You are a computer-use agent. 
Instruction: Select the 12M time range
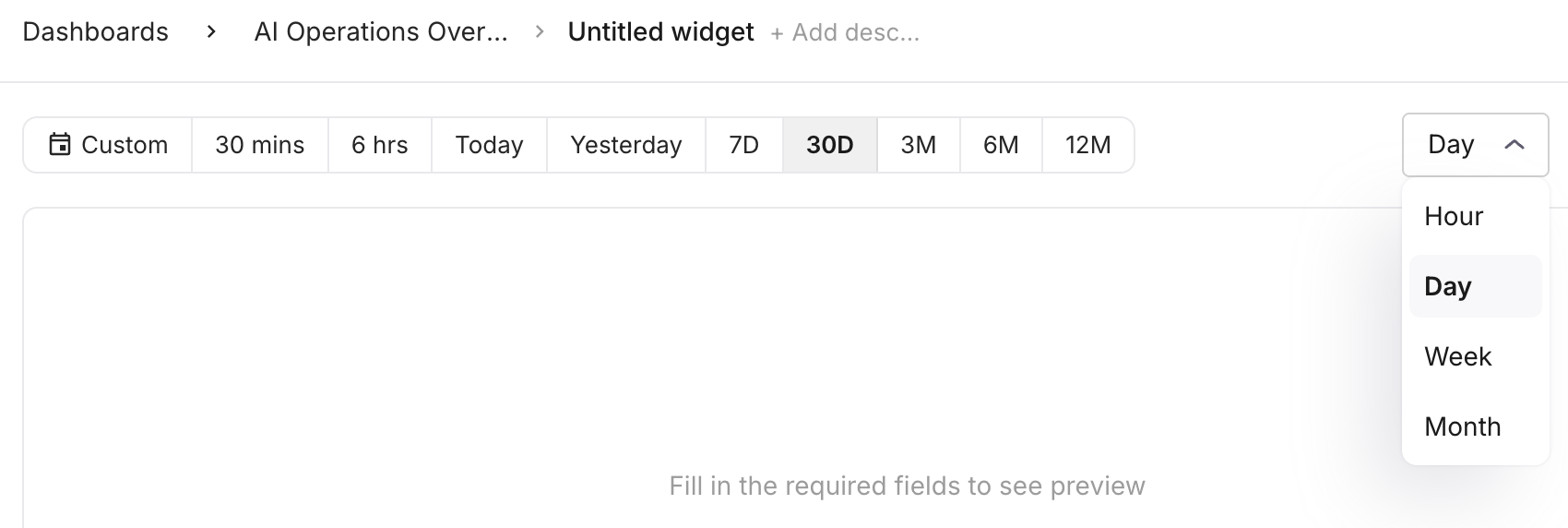coord(1087,145)
